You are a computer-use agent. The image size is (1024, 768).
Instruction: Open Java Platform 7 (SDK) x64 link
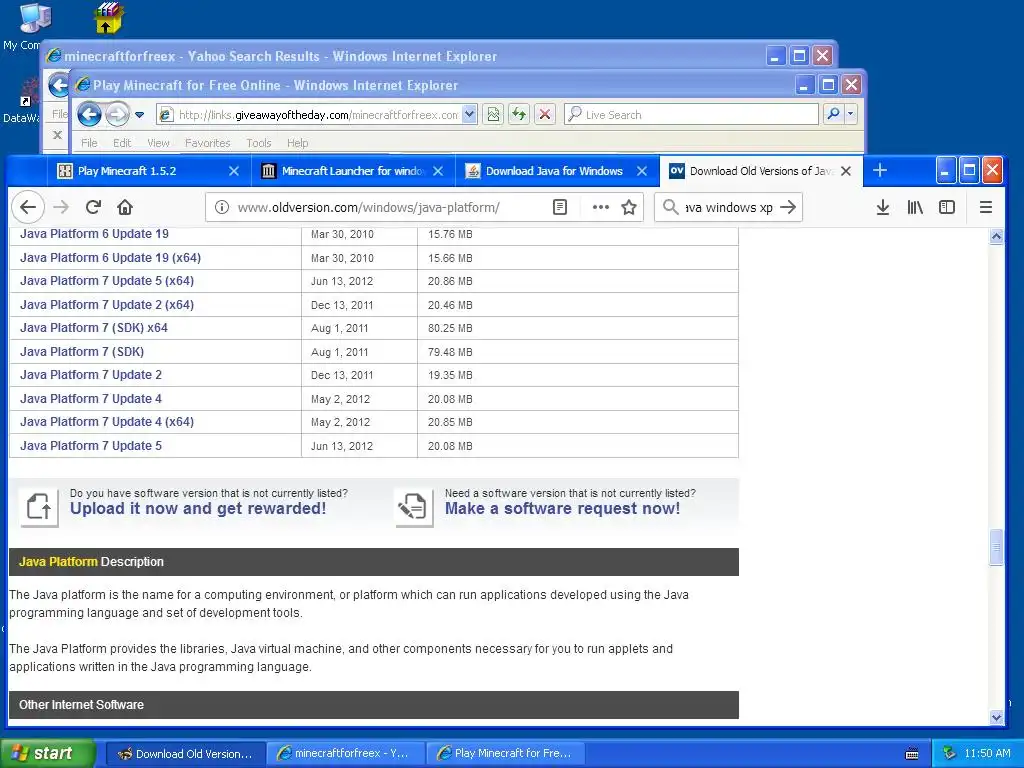click(93, 328)
